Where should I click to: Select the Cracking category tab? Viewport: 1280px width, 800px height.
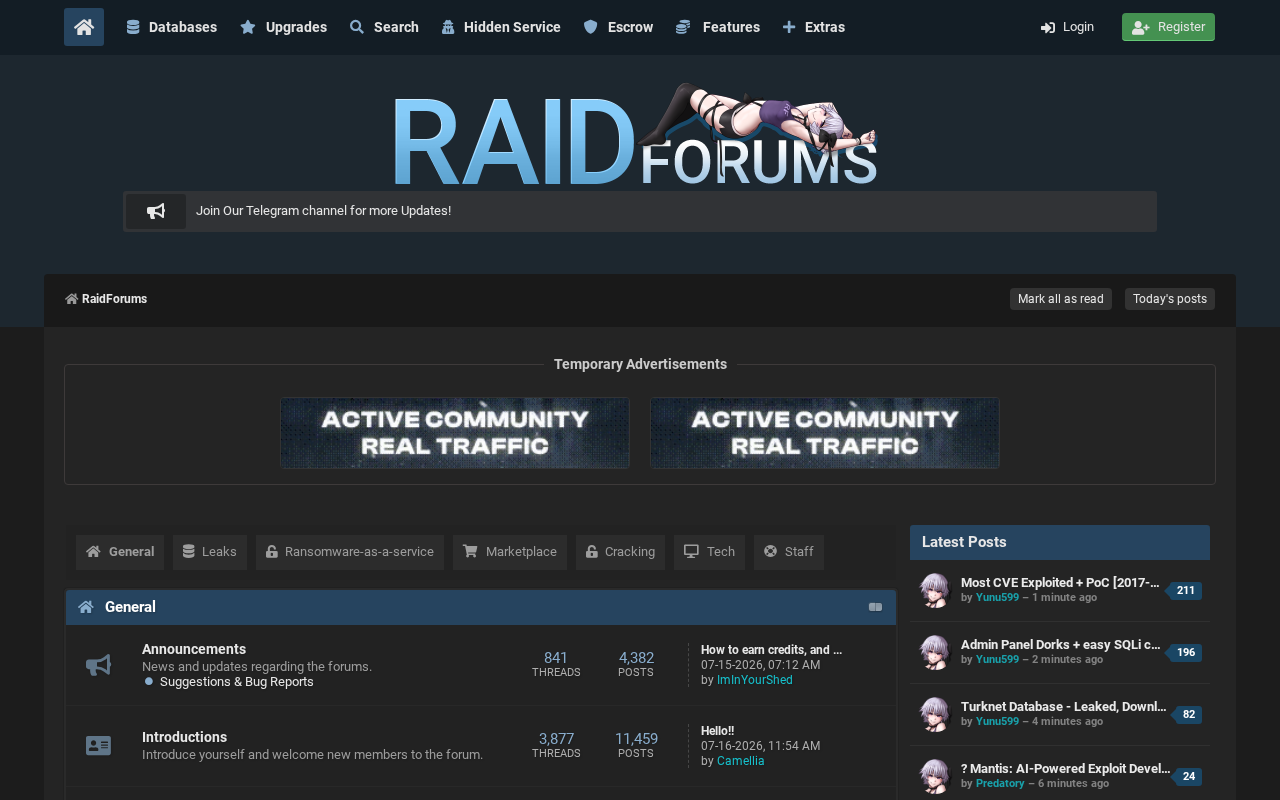(620, 552)
